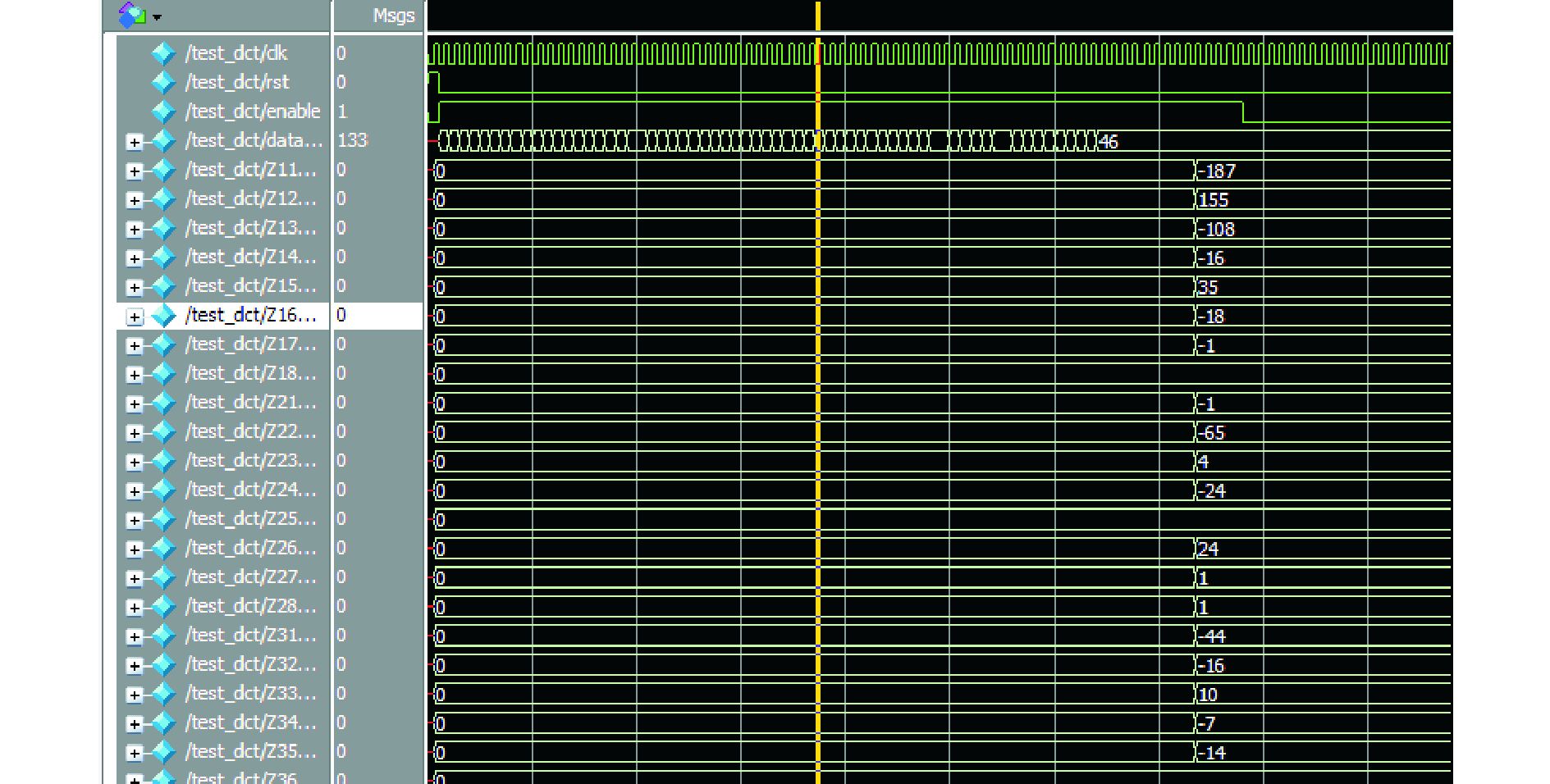Click the signal icon next to /test_dct/clk
This screenshot has width=1550, height=784.
tap(163, 53)
